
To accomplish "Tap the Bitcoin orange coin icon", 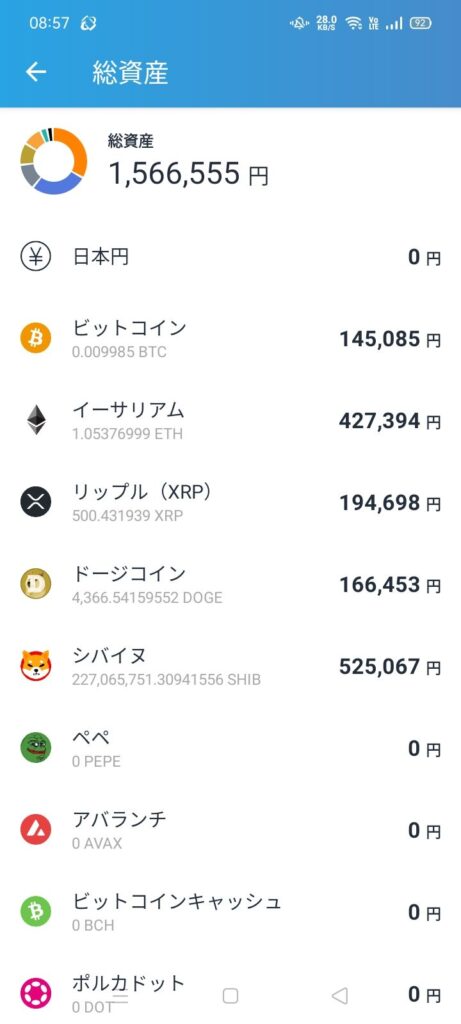I will [35, 339].
